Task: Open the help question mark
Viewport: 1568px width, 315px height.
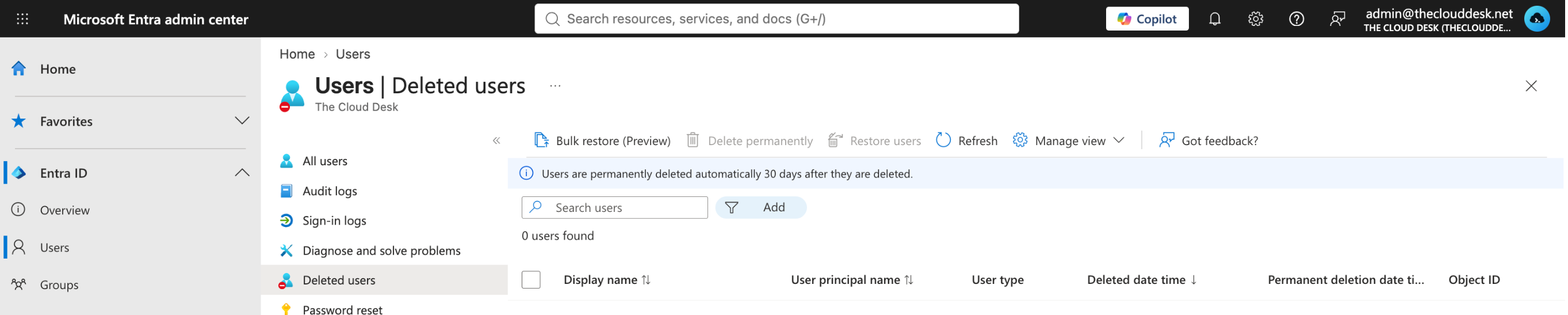Action: coord(1296,19)
